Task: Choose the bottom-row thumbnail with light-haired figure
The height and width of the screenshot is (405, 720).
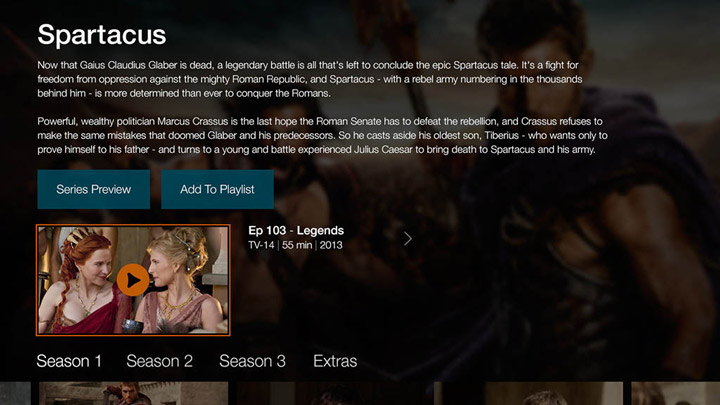Action: 531,394
